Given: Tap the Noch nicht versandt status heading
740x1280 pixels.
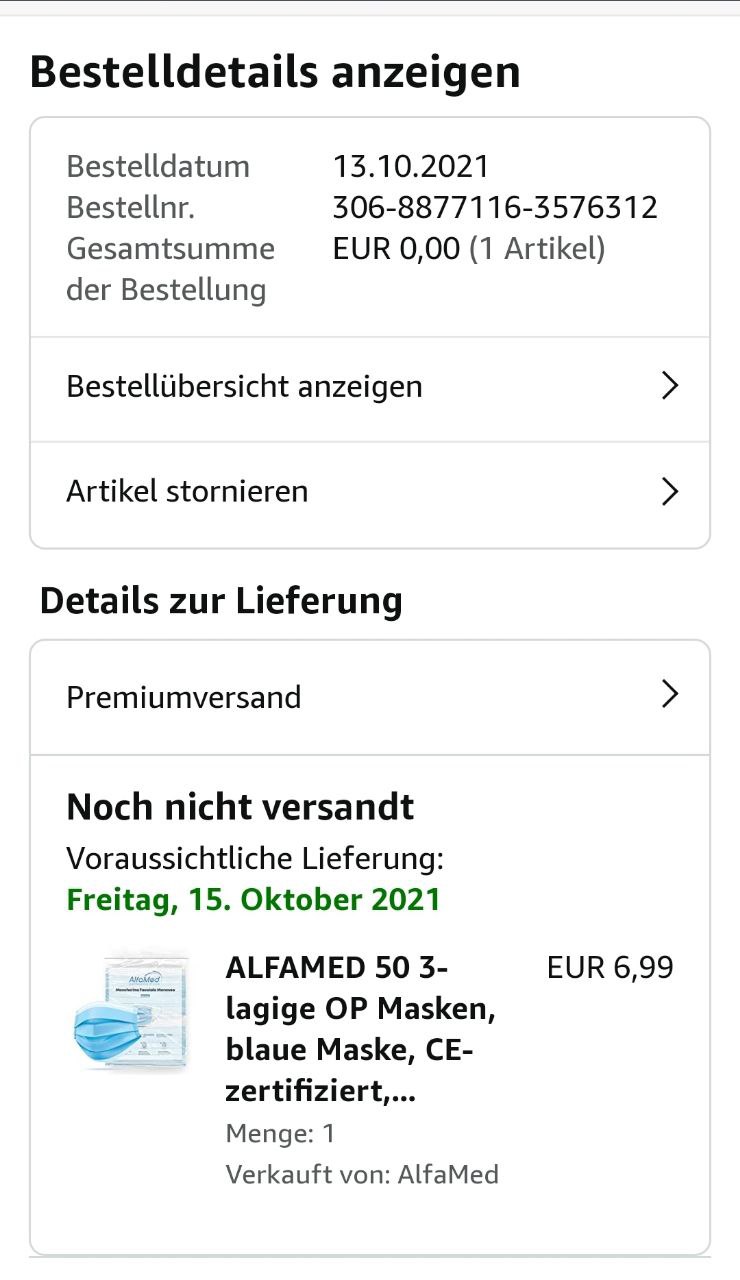Looking at the screenshot, I should (240, 807).
